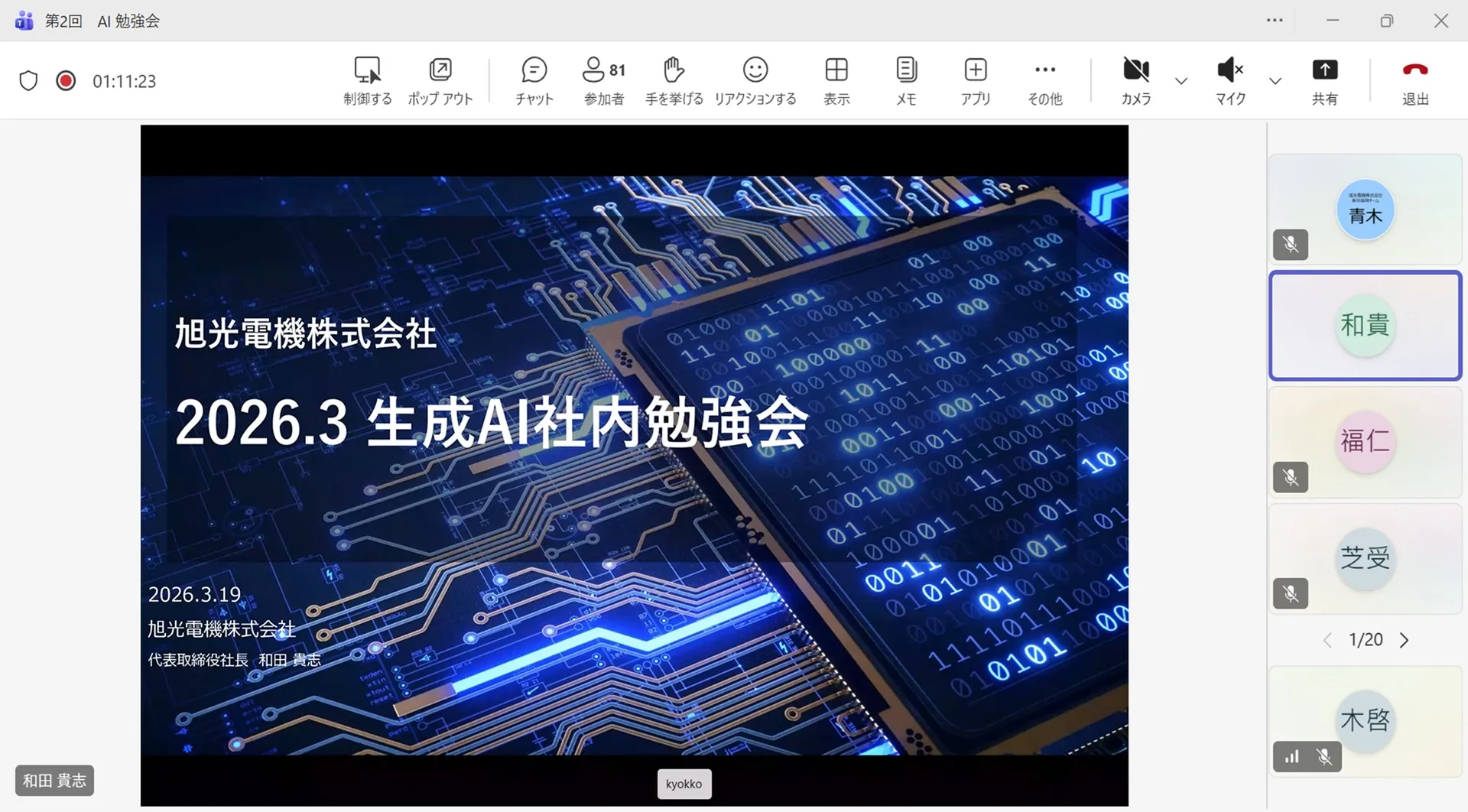Viewport: 1468px width, 812px height.
Task: Unmute the マイク microphone
Action: 1230,80
